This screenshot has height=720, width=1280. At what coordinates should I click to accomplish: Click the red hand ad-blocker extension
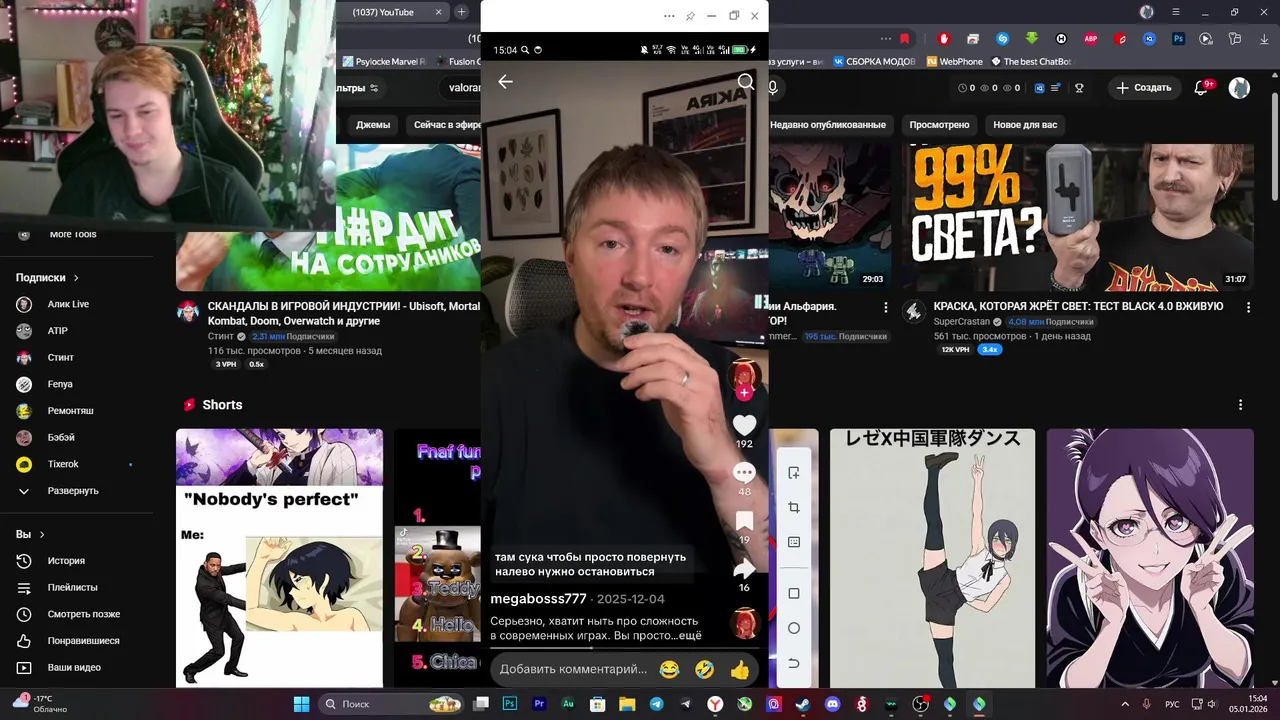tap(944, 39)
